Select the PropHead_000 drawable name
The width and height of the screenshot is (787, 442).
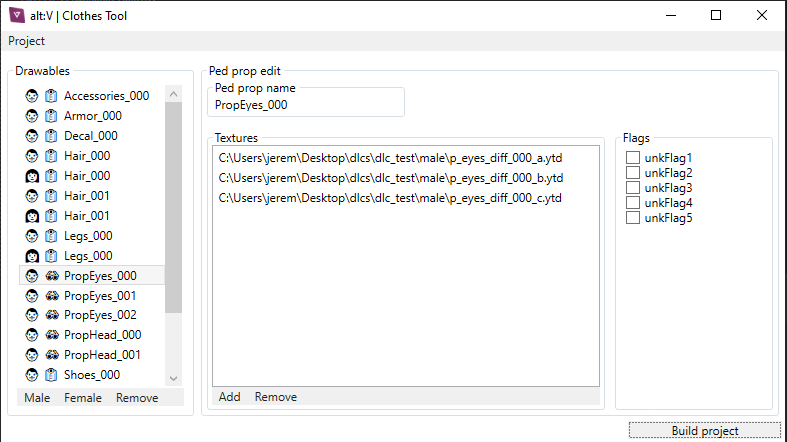(102, 335)
